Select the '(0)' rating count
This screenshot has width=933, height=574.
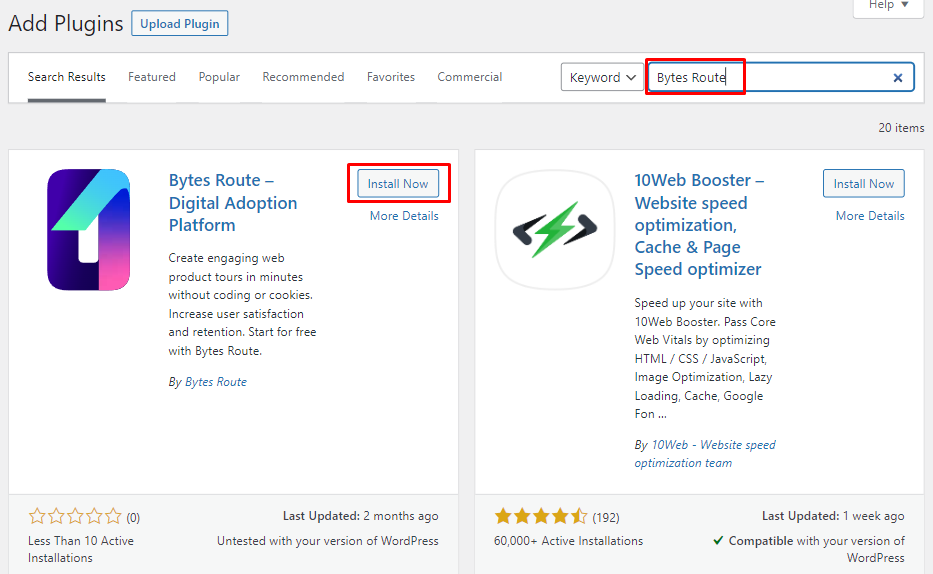tap(133, 517)
